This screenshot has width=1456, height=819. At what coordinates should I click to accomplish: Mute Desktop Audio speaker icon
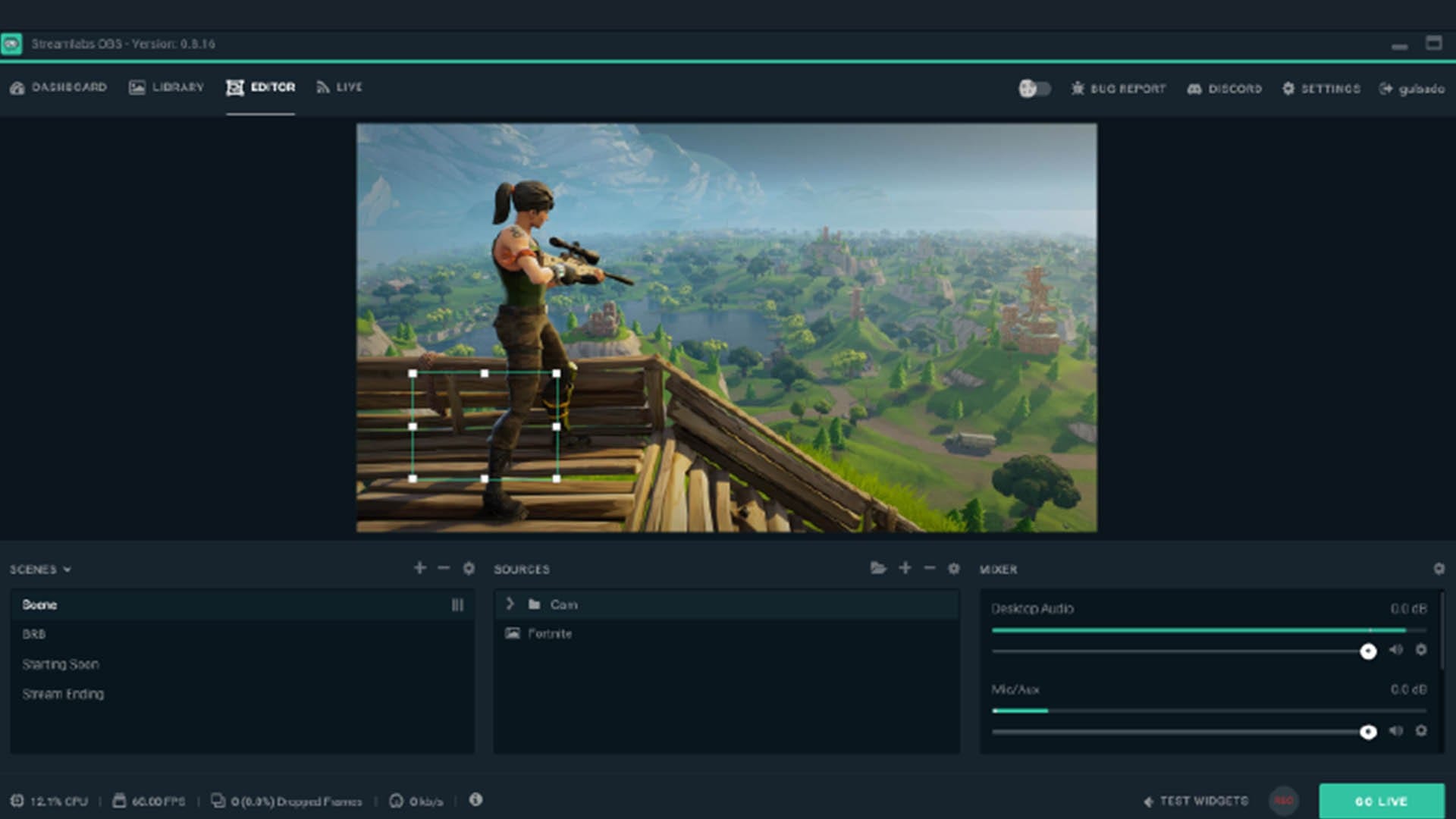(1395, 650)
